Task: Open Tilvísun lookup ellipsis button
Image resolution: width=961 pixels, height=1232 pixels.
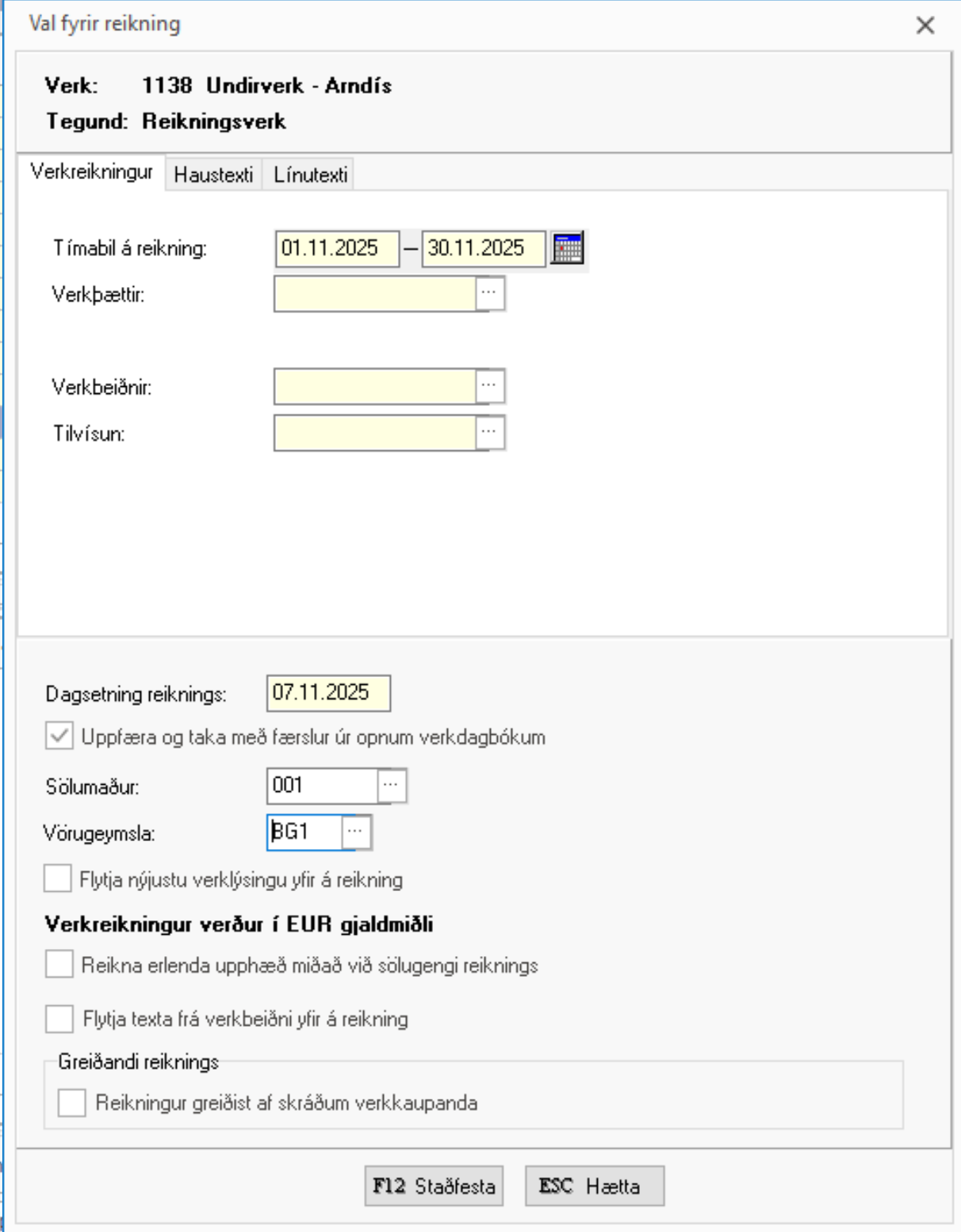Action: click(489, 432)
